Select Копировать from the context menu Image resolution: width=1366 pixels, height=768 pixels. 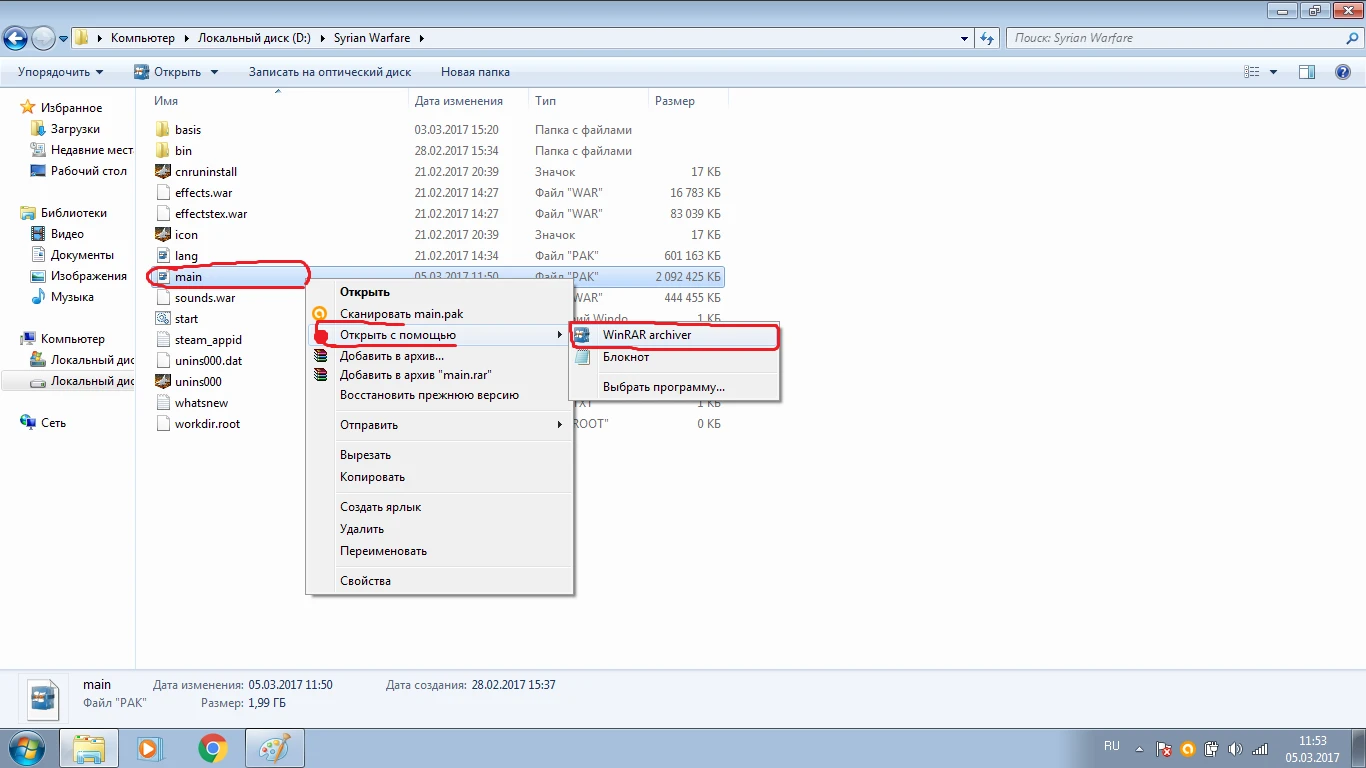pos(440,477)
